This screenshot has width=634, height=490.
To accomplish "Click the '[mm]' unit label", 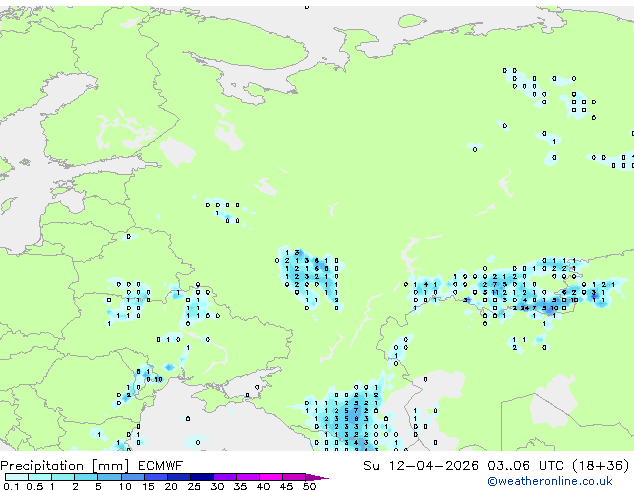I will click(x=110, y=466).
